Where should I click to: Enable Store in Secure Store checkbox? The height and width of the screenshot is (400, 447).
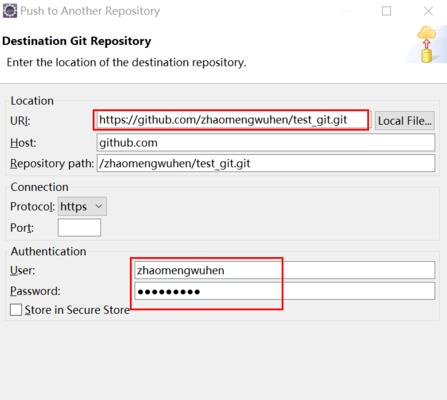[x=16, y=310]
